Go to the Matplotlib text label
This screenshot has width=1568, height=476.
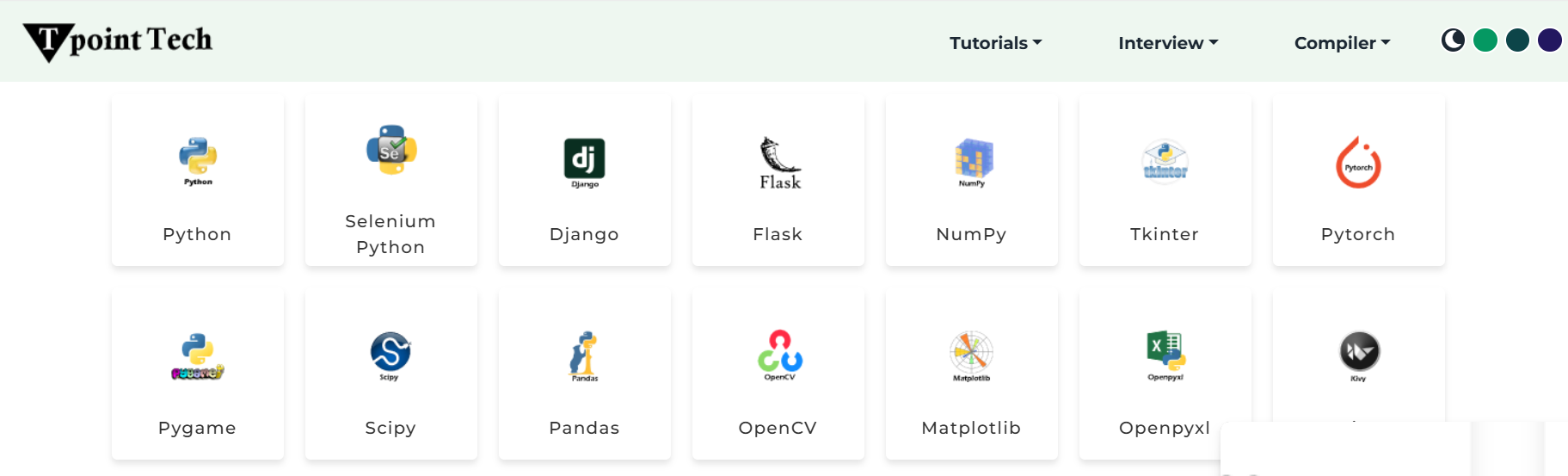pos(971,428)
